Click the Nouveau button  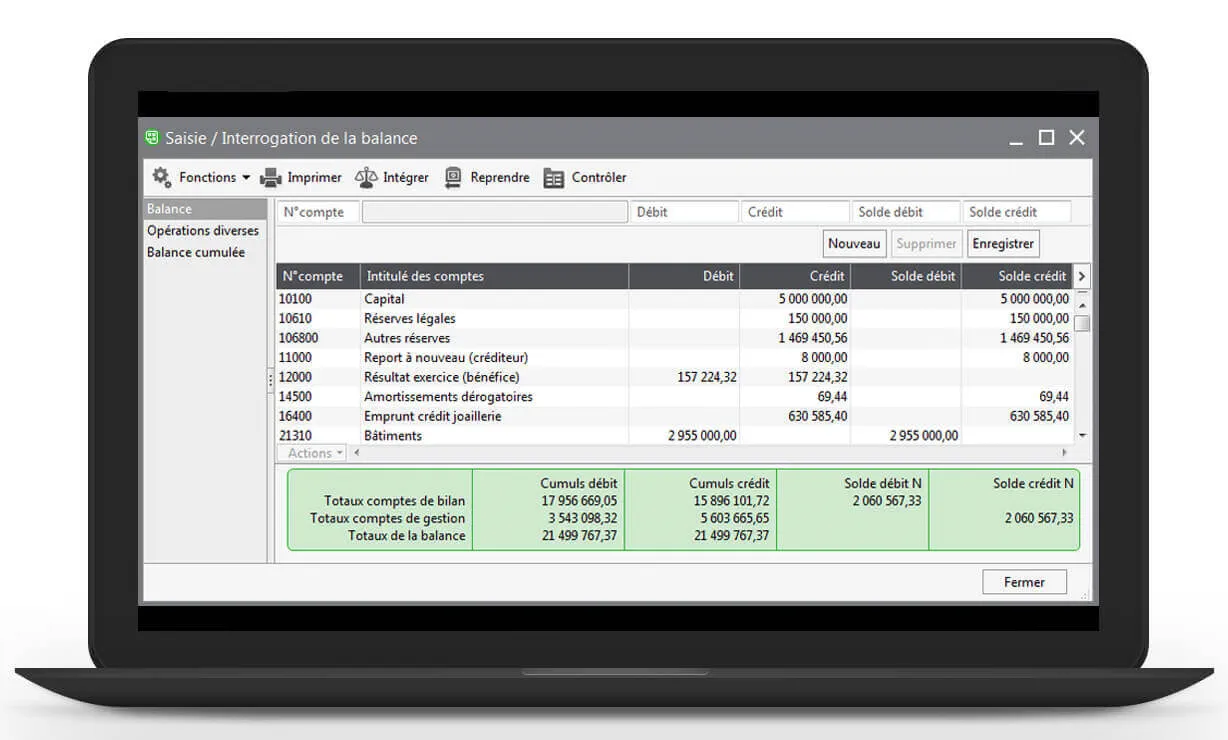click(x=855, y=243)
